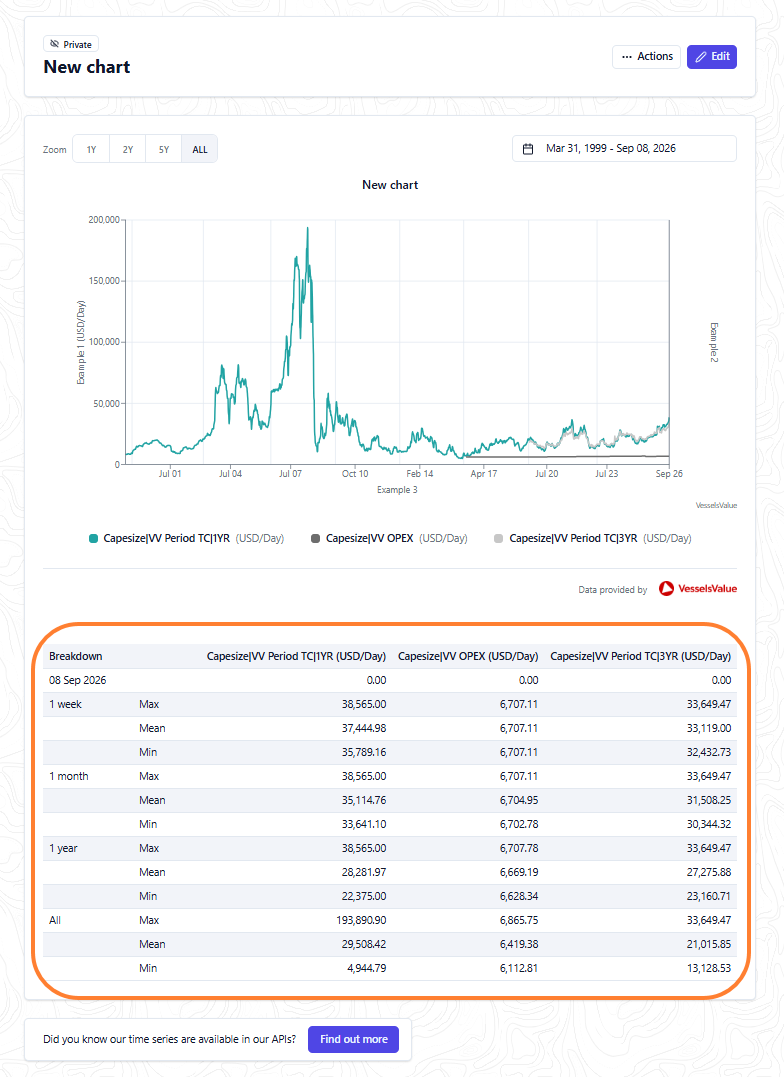This screenshot has width=784, height=1077.
Task: Click the VesselsValue red logo icon
Action: 666,589
